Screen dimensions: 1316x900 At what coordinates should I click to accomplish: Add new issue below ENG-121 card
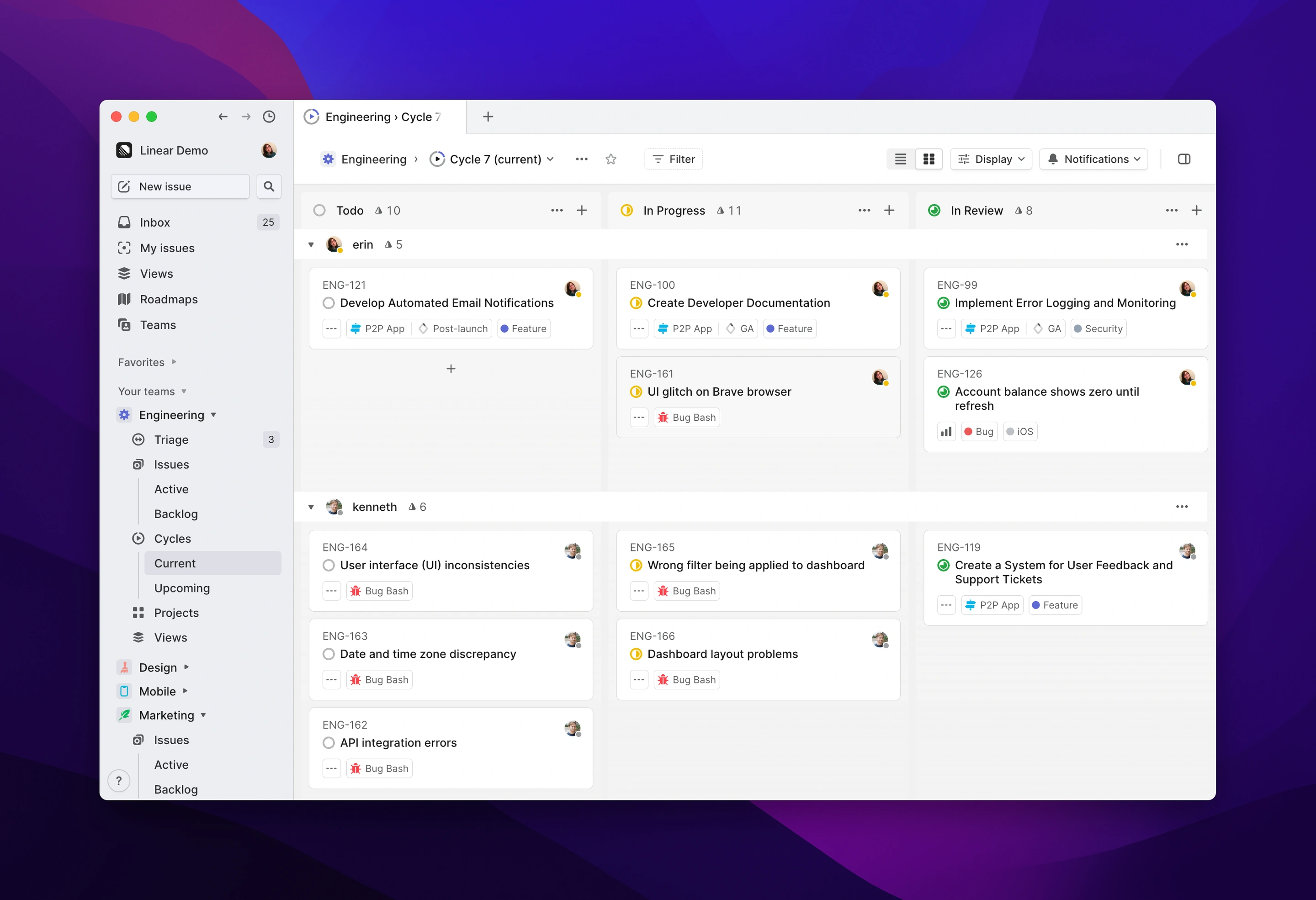451,369
